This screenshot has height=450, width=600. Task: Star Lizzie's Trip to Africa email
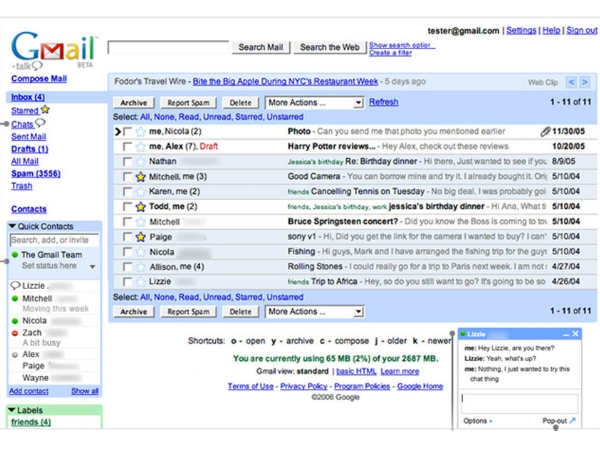tap(141, 282)
